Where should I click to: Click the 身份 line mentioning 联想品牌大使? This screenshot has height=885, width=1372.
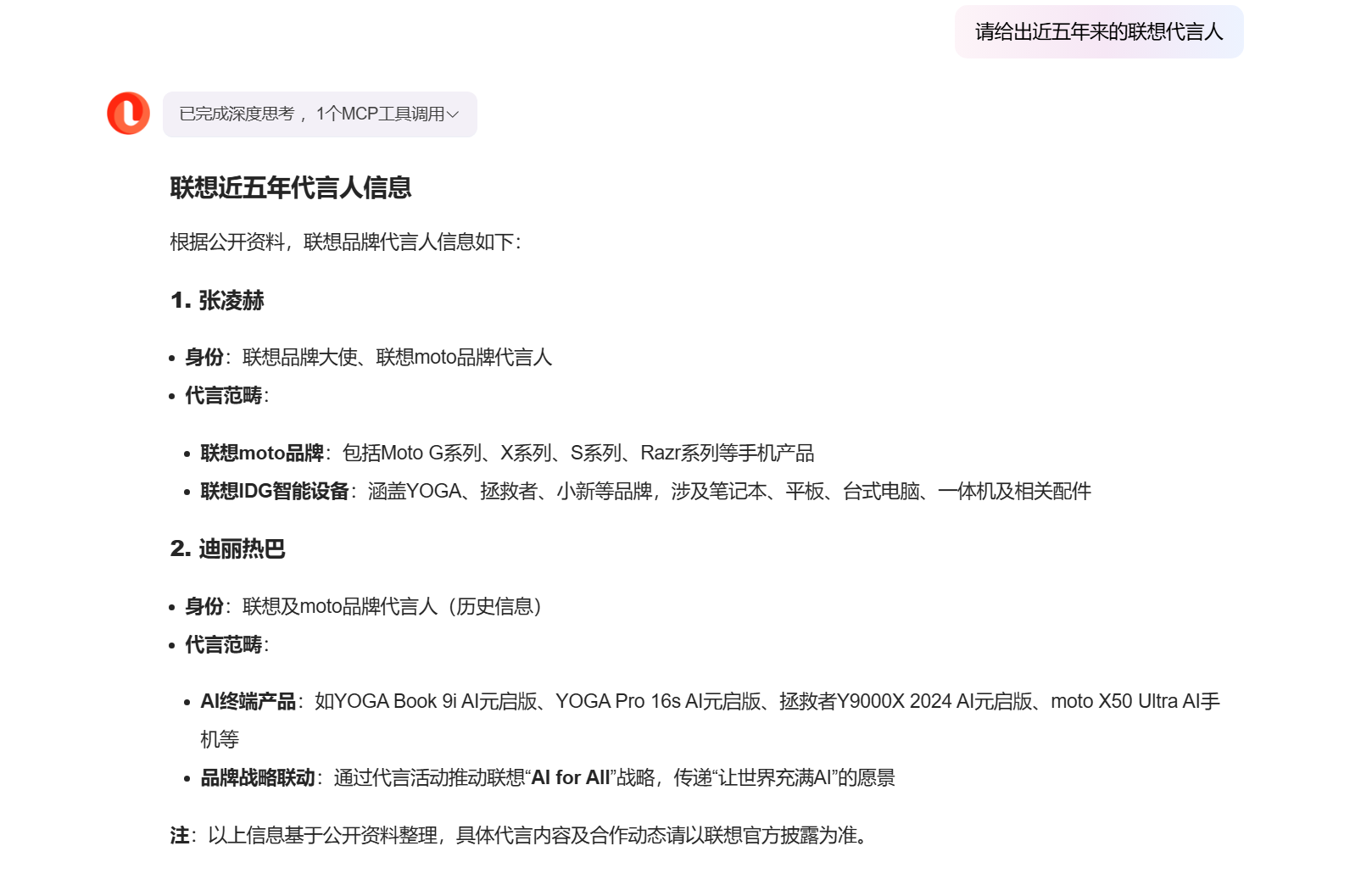point(368,358)
